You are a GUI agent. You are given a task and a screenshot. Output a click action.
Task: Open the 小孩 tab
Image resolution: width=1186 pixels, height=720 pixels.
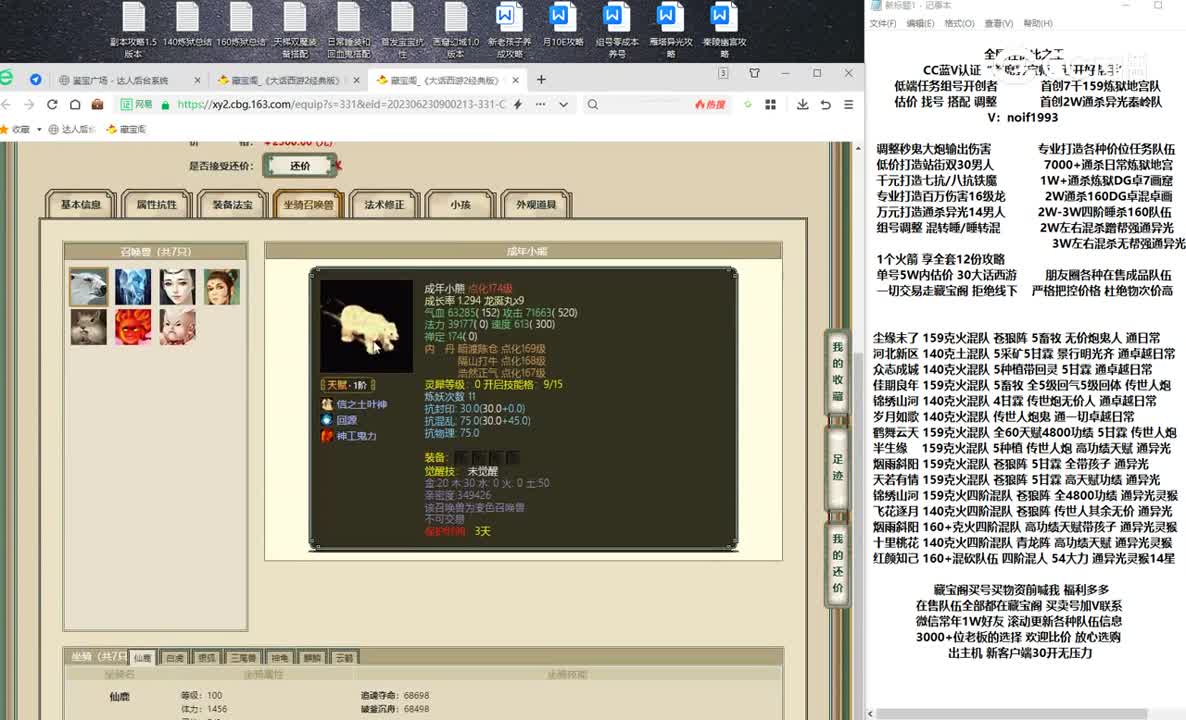pyautogui.click(x=460, y=205)
